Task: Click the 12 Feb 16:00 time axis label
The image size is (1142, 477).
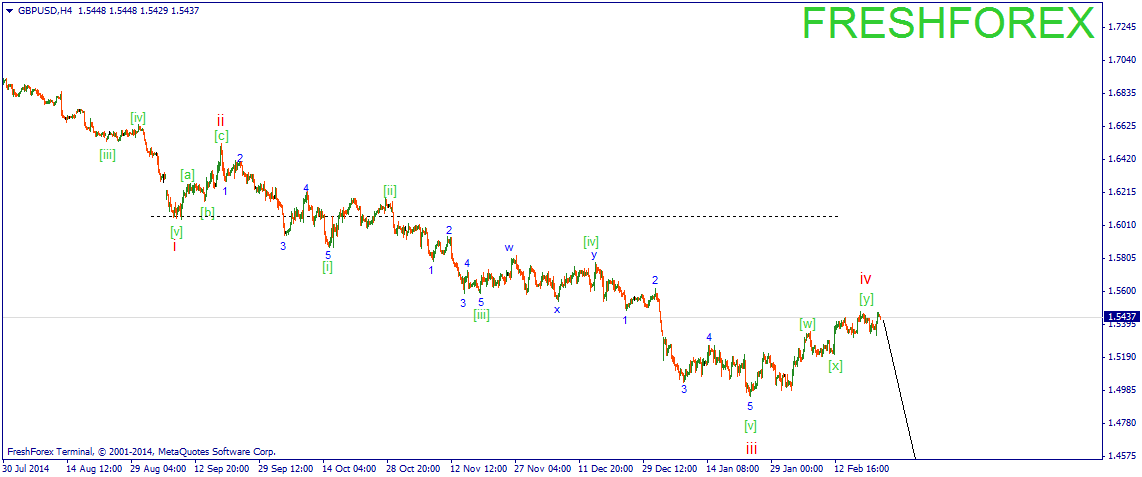Action: coord(862,467)
